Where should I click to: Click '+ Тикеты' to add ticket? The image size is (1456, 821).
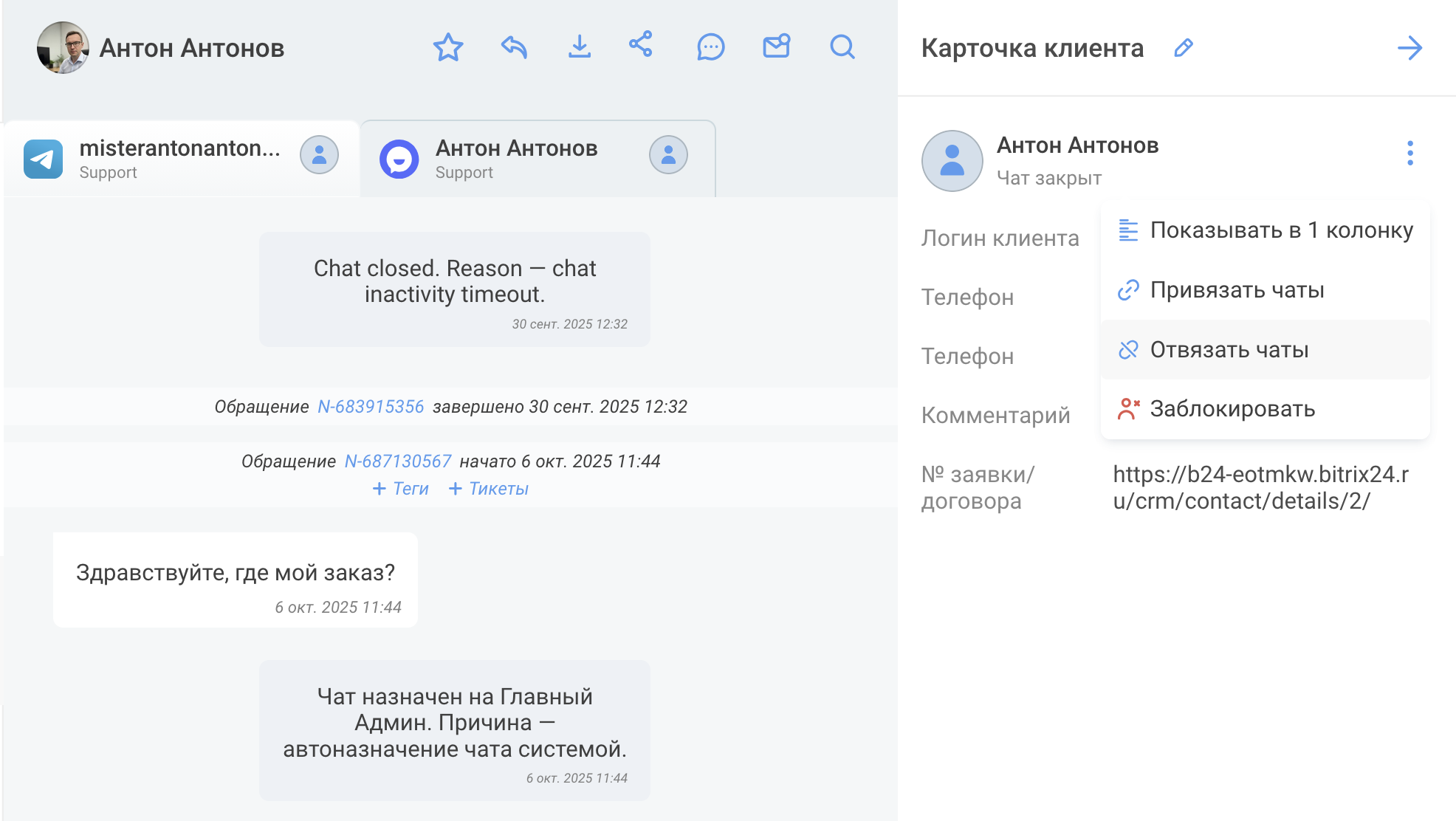coord(489,489)
